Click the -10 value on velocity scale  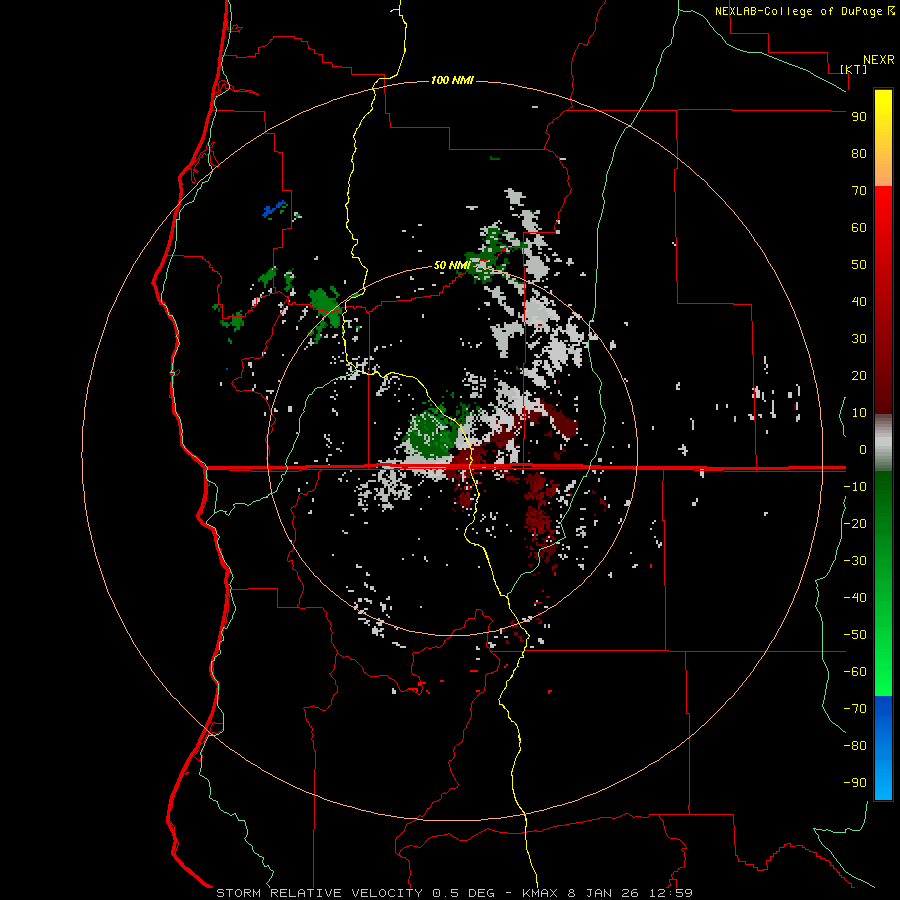pyautogui.click(x=855, y=487)
